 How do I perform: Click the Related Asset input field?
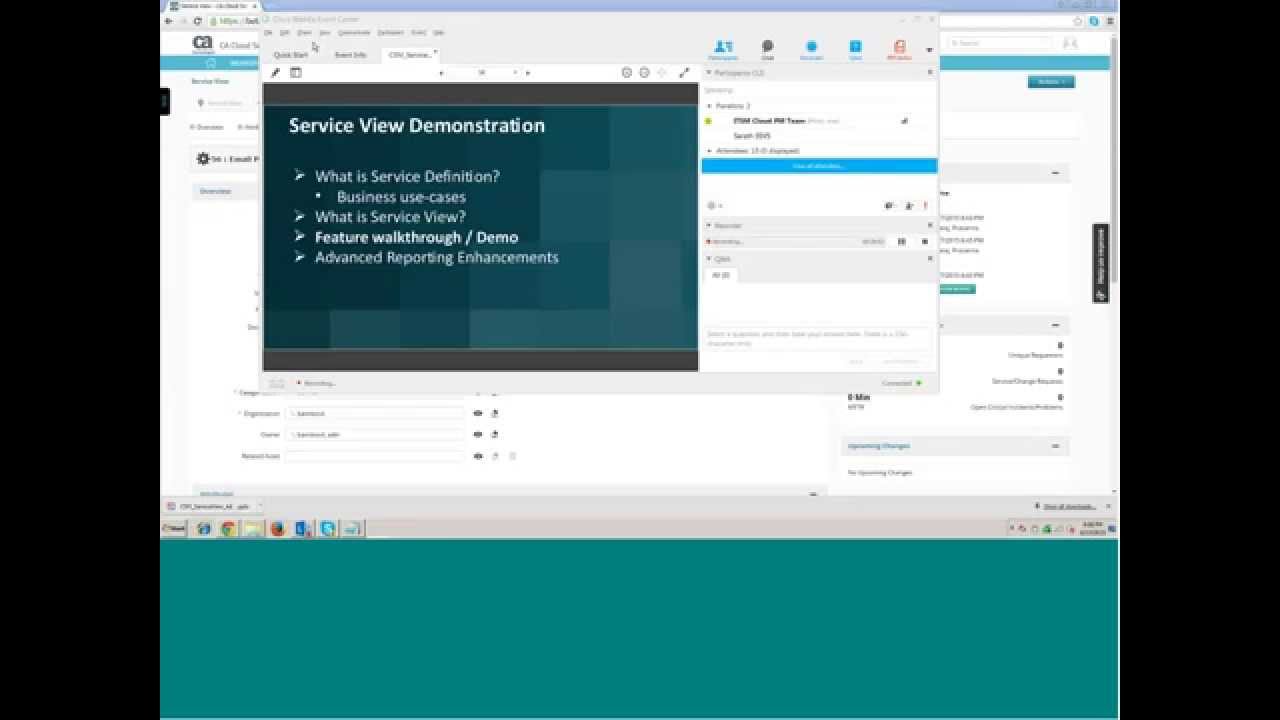[x=375, y=456]
